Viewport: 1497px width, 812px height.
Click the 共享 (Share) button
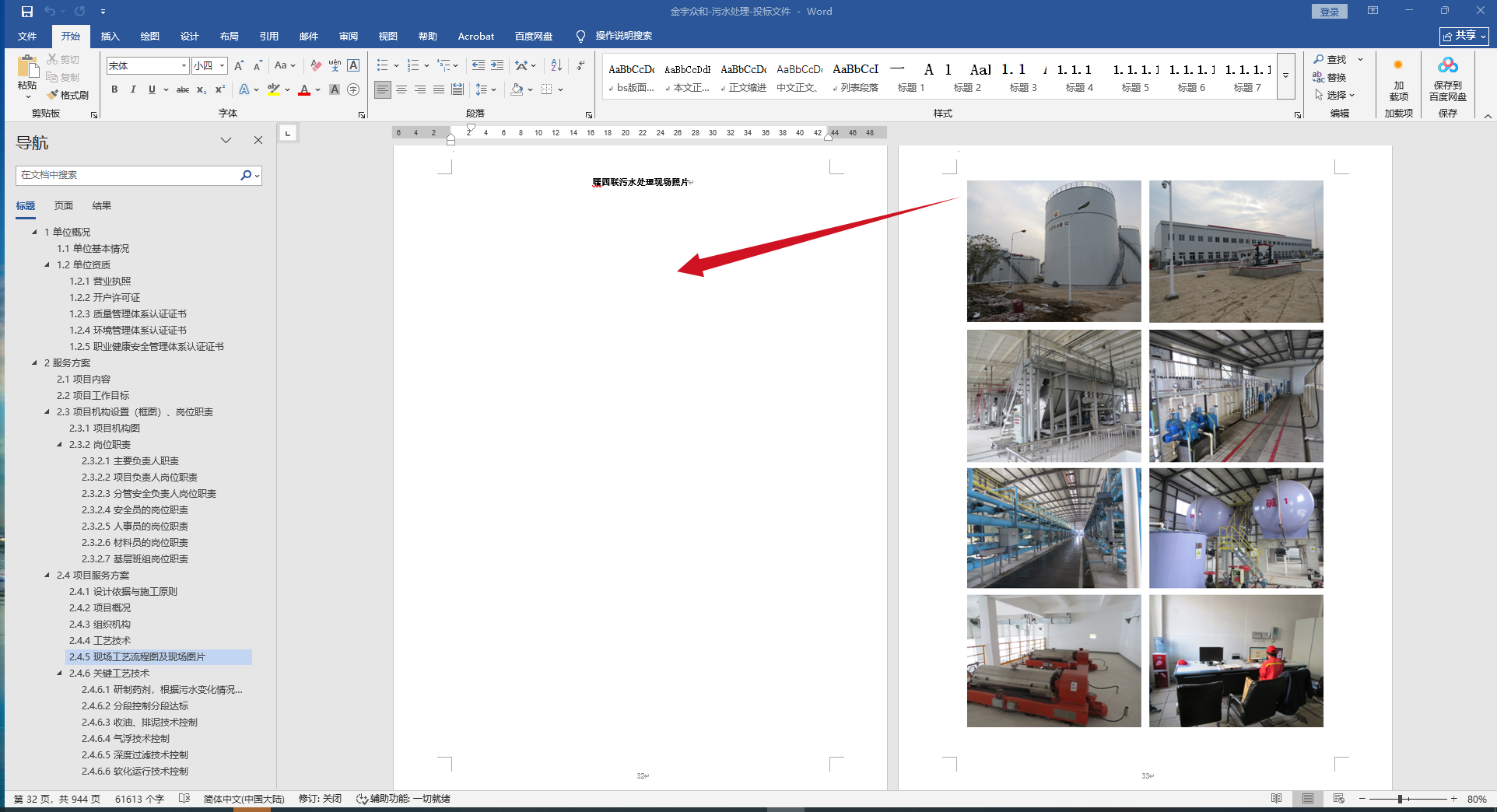1464,36
